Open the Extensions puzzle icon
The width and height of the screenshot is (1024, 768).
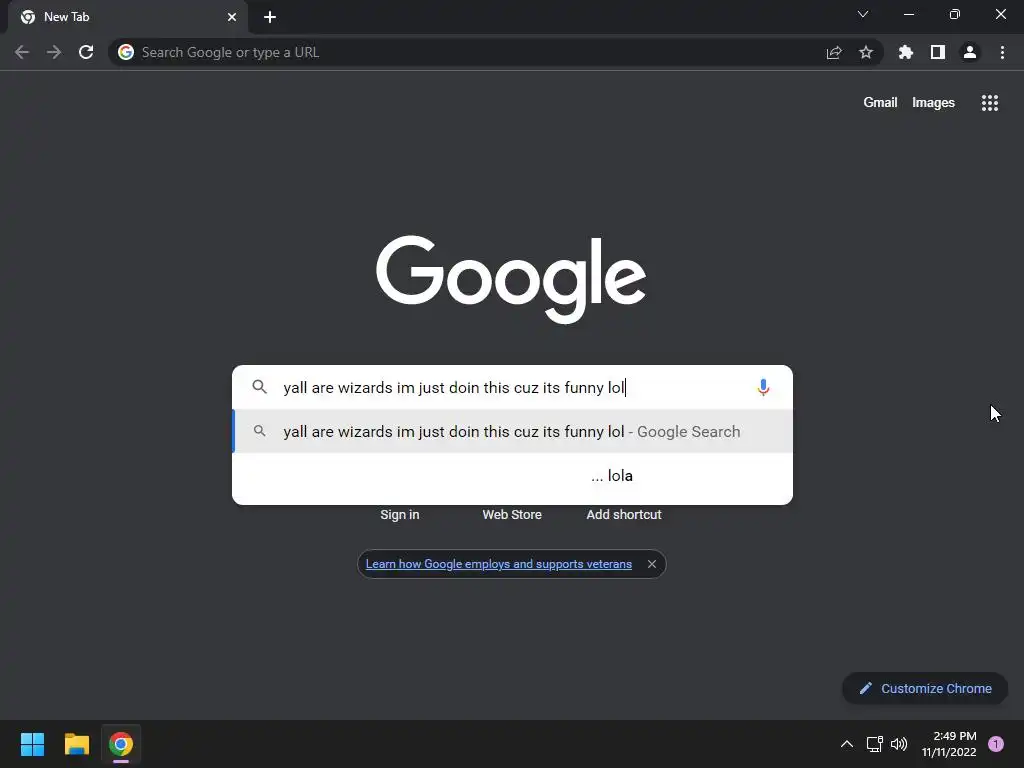906,52
